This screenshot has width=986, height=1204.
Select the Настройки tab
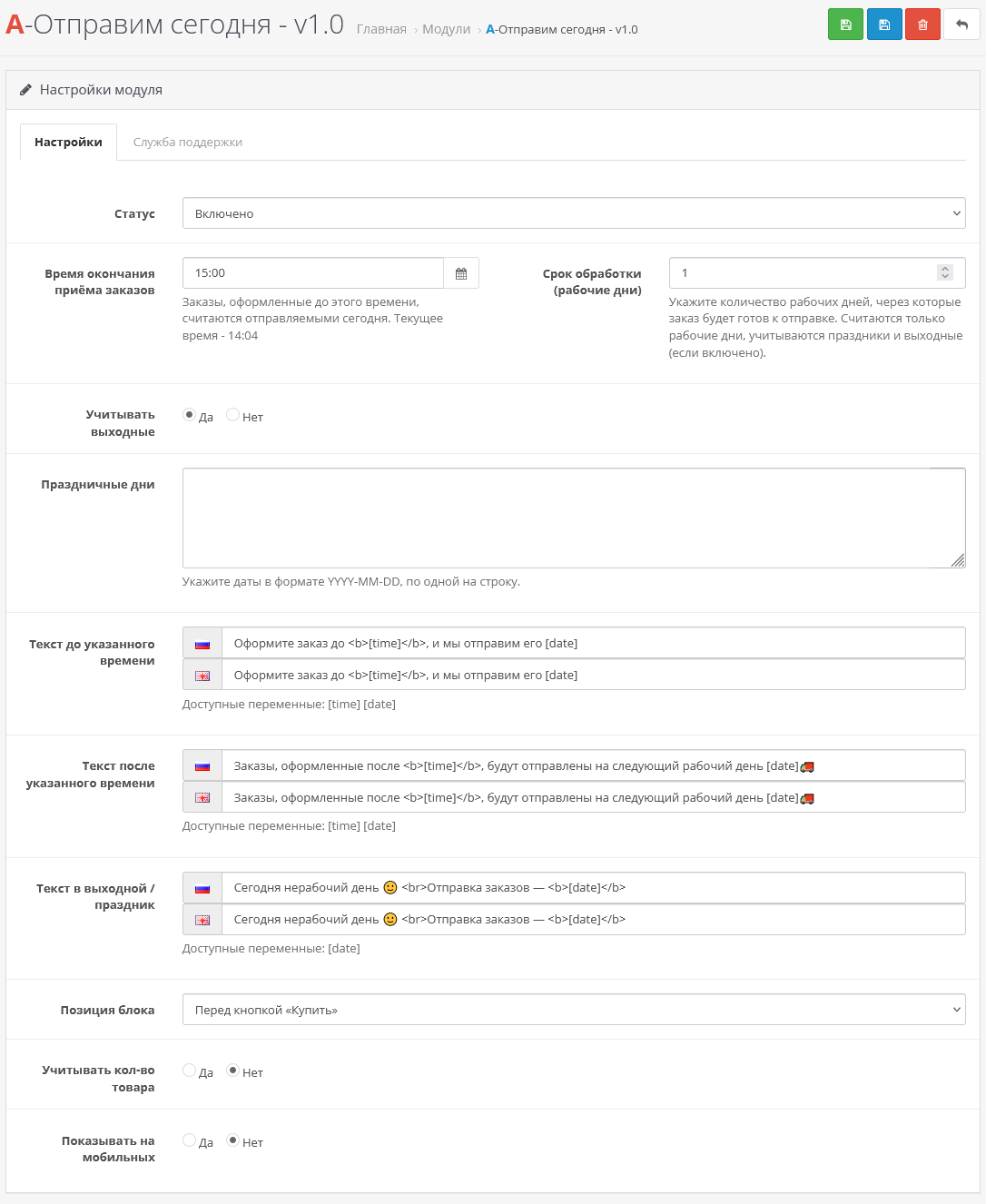pyautogui.click(x=68, y=143)
